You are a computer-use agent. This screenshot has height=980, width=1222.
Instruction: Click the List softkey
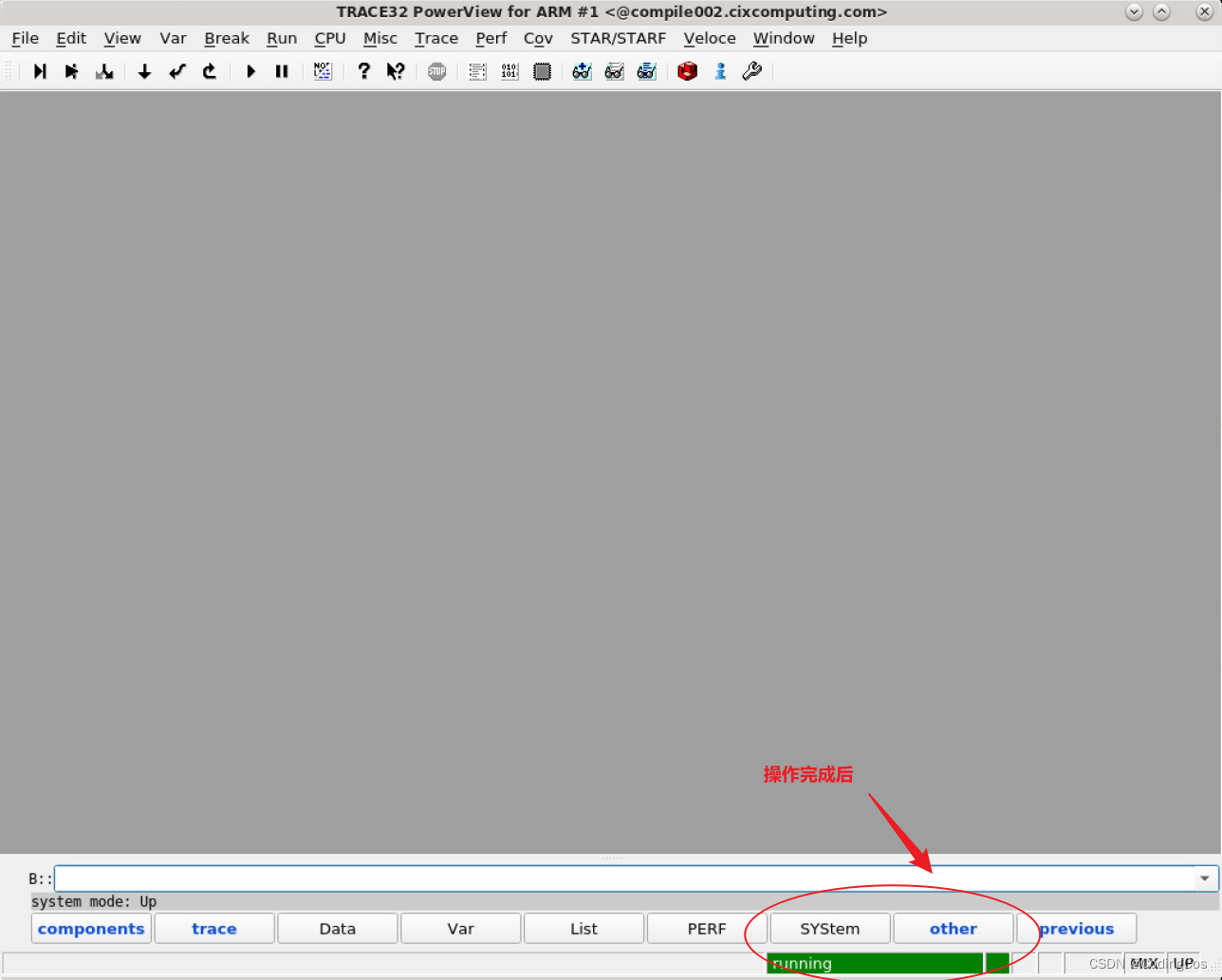[584, 929]
